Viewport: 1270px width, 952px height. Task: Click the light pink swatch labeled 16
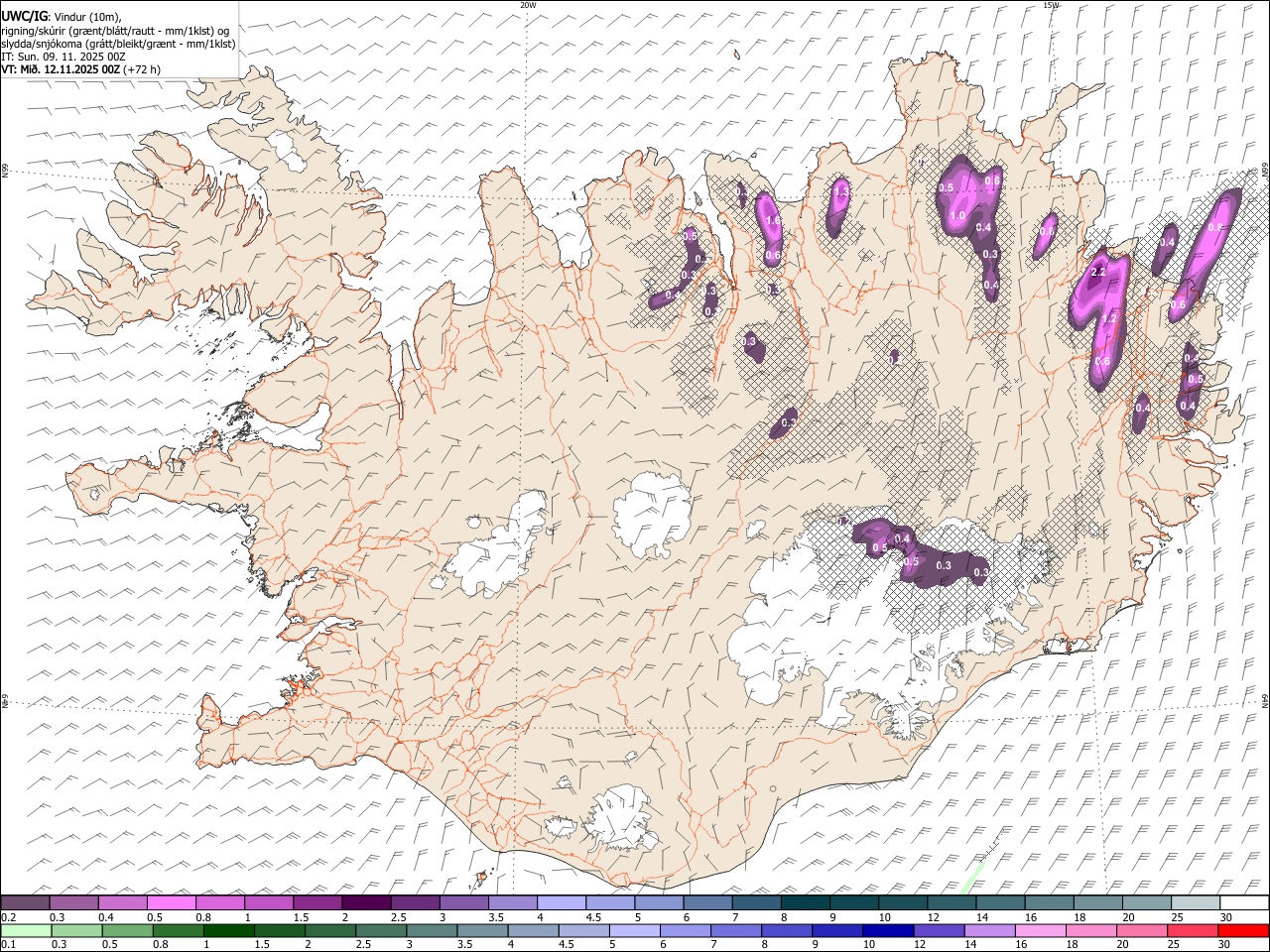pos(1041,930)
